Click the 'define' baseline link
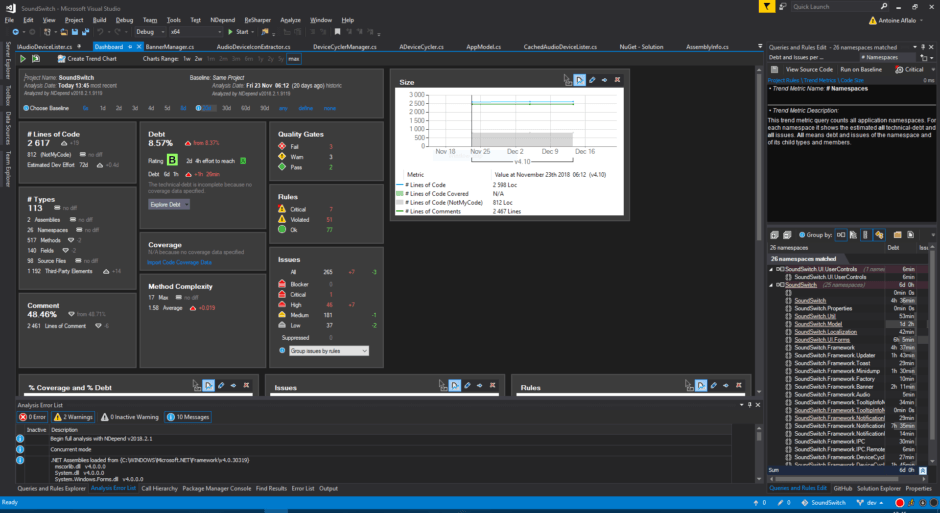Viewport: 940px width, 513px height. coord(306,108)
